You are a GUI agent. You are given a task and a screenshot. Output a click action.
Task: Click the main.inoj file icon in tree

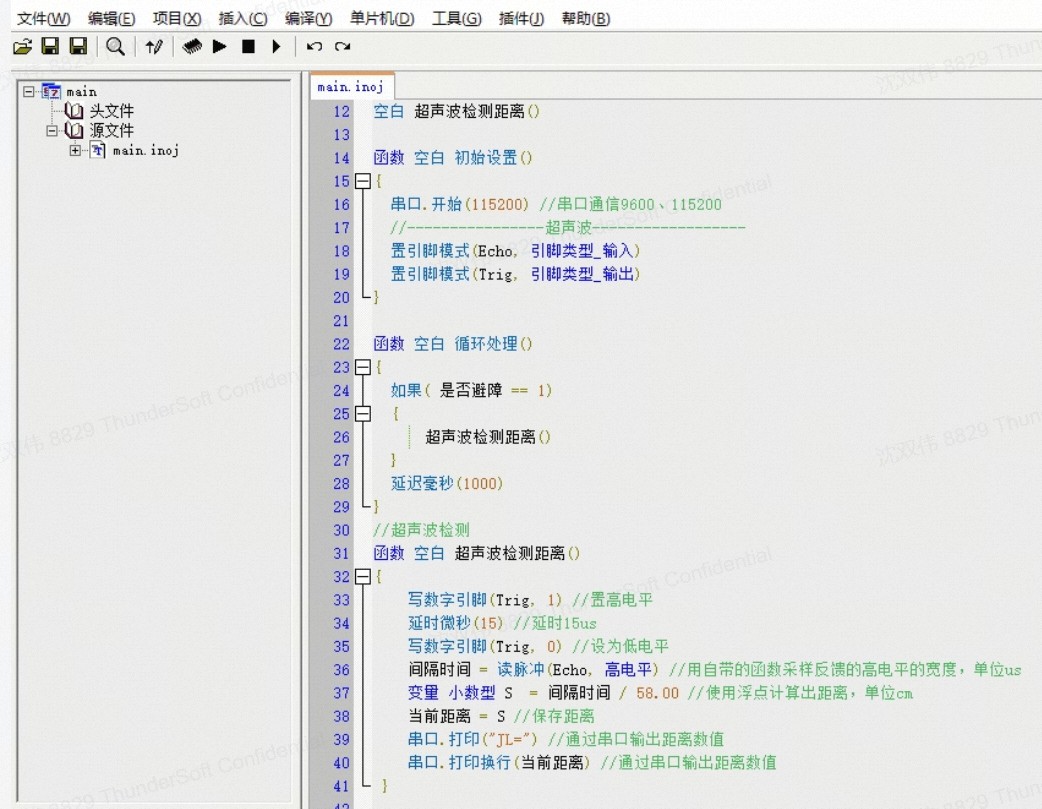[98, 150]
